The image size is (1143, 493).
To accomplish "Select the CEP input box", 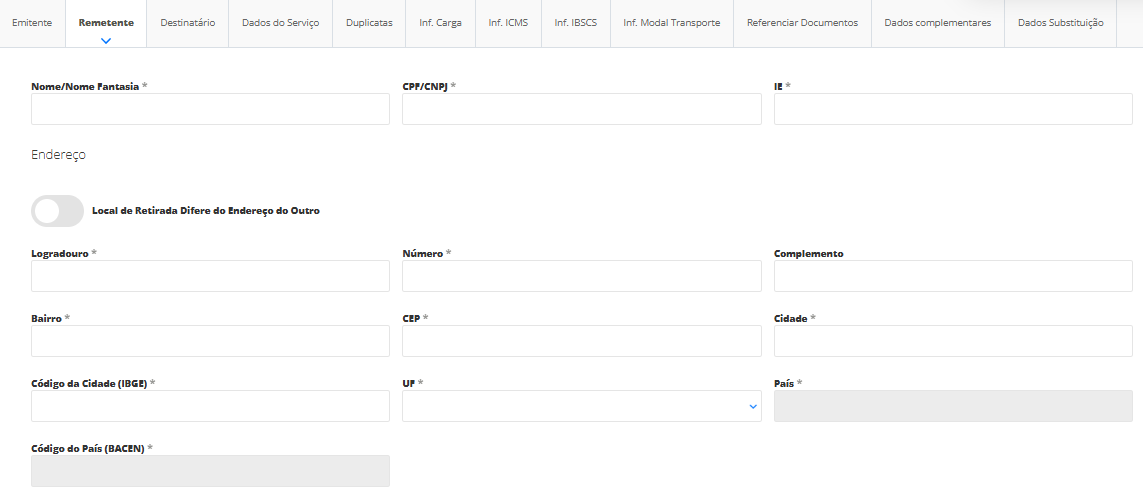I will [x=581, y=341].
